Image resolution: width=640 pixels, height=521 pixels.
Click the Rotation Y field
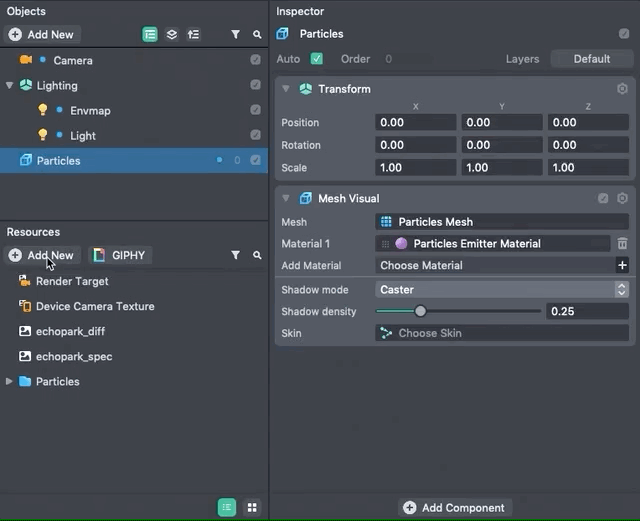[502, 145]
